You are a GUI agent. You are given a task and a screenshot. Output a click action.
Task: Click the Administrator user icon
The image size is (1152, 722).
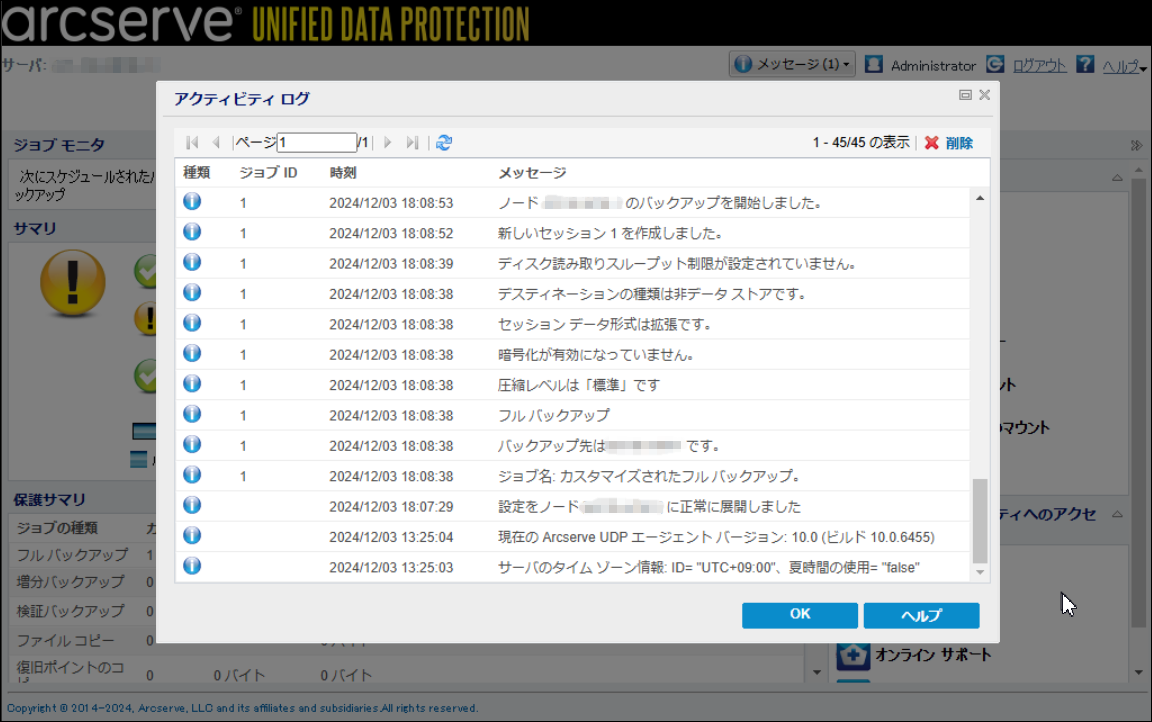point(874,65)
